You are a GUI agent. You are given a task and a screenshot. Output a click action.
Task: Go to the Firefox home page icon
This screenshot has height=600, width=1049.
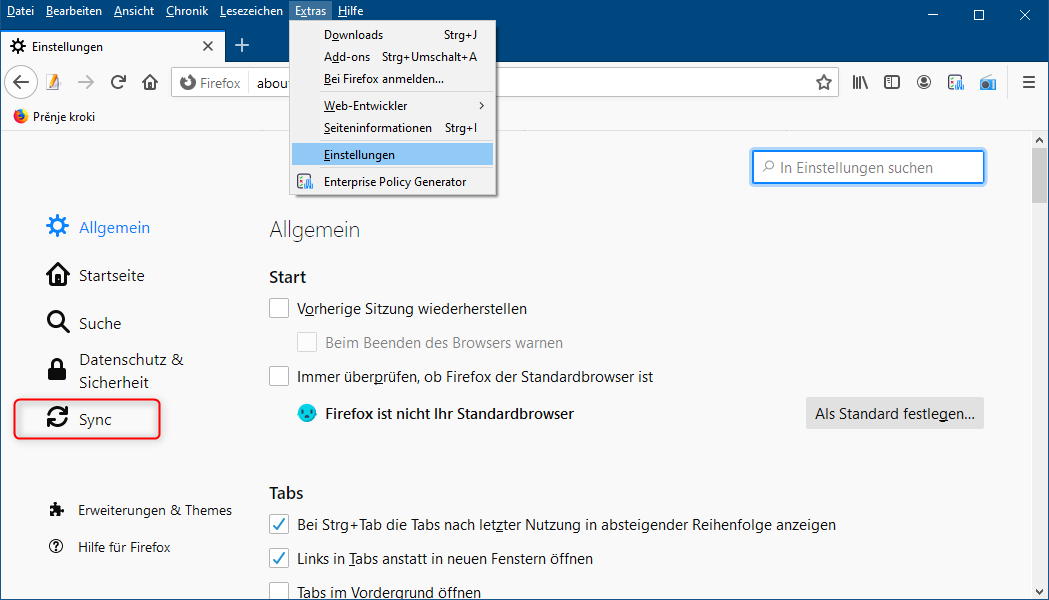[x=150, y=82]
